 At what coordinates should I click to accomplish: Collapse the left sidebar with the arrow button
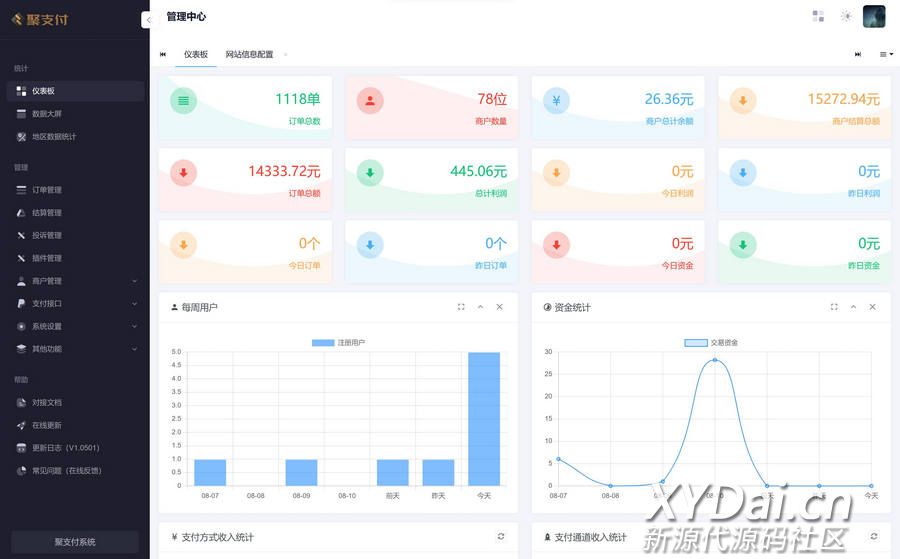(147, 20)
